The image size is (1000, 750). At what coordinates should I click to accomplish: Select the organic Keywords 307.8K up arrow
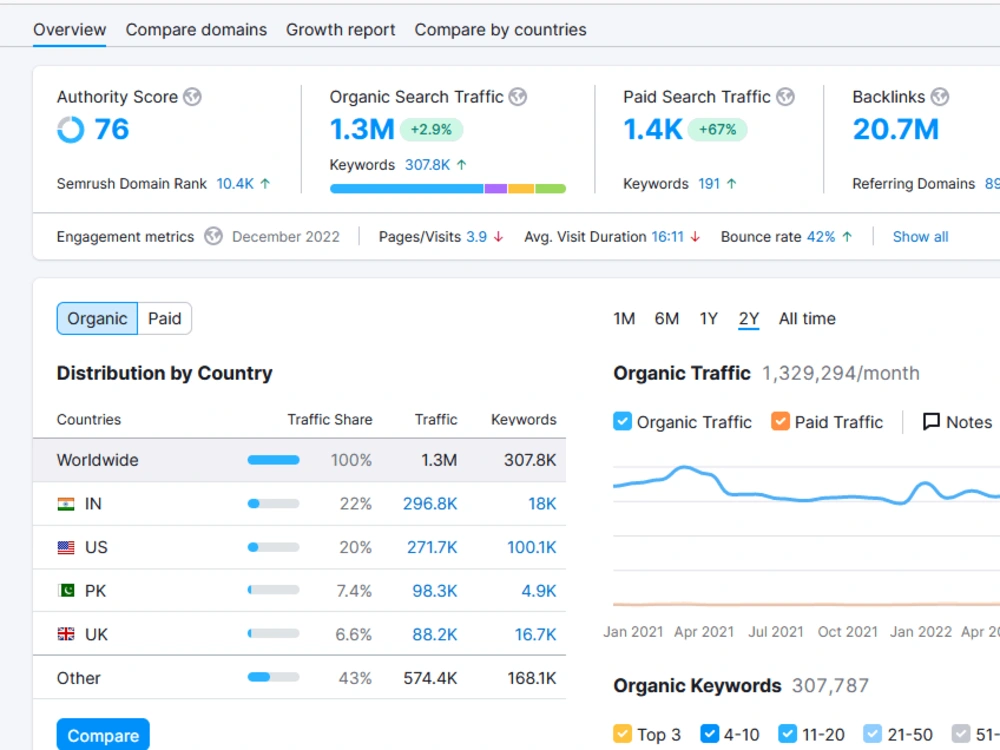click(462, 165)
